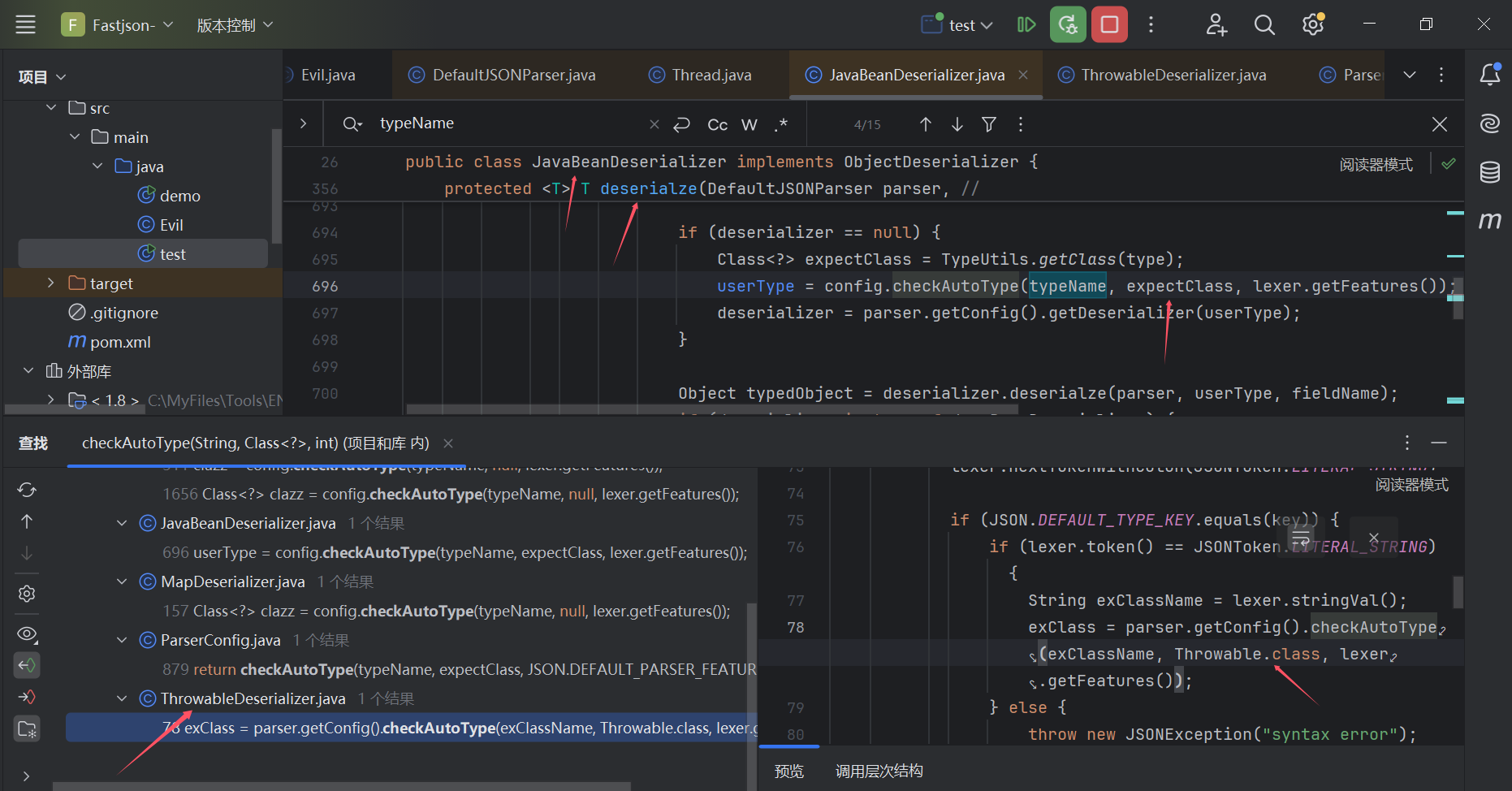1512x791 pixels.
Task: Rerun the find usages search
Action: (x=27, y=490)
